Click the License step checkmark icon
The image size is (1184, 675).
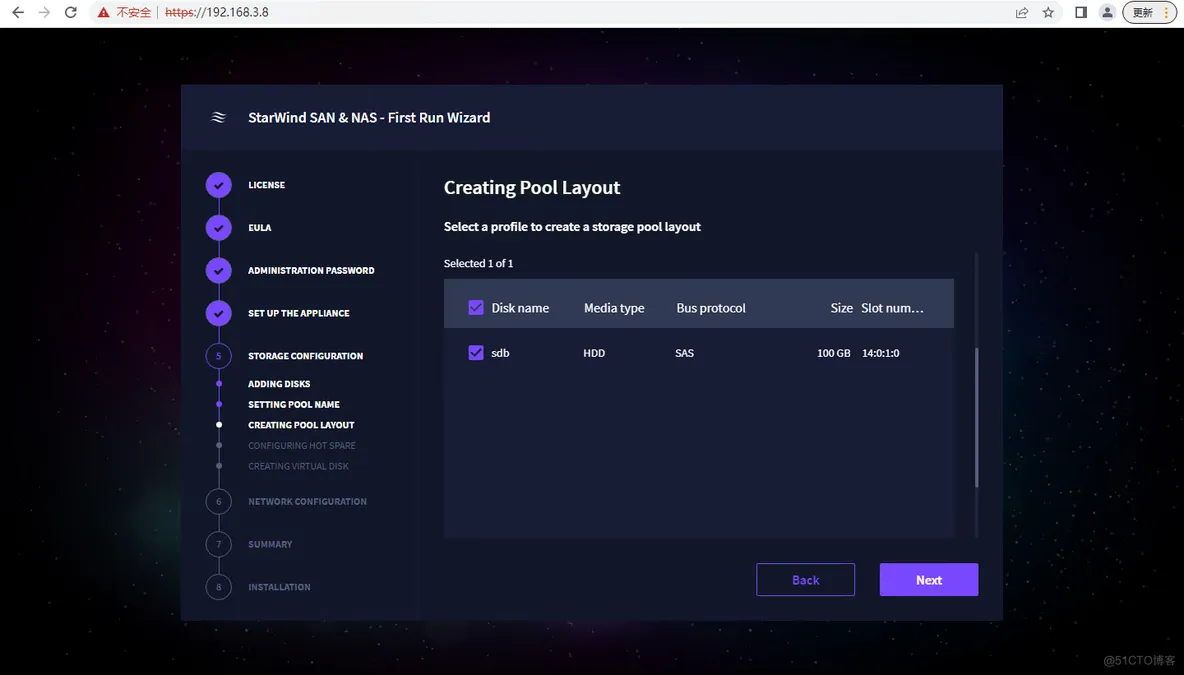pyautogui.click(x=219, y=185)
